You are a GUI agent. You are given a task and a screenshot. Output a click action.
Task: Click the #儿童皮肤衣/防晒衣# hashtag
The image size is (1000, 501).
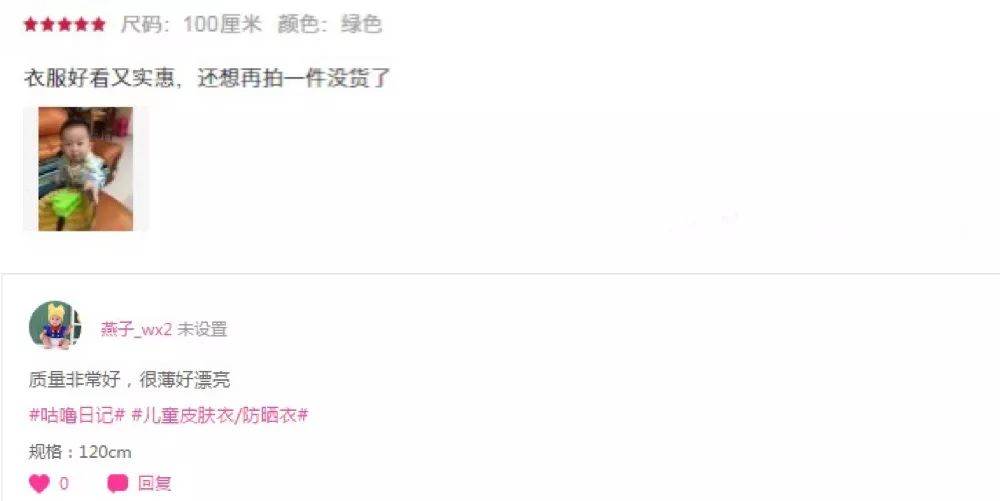(x=220, y=416)
